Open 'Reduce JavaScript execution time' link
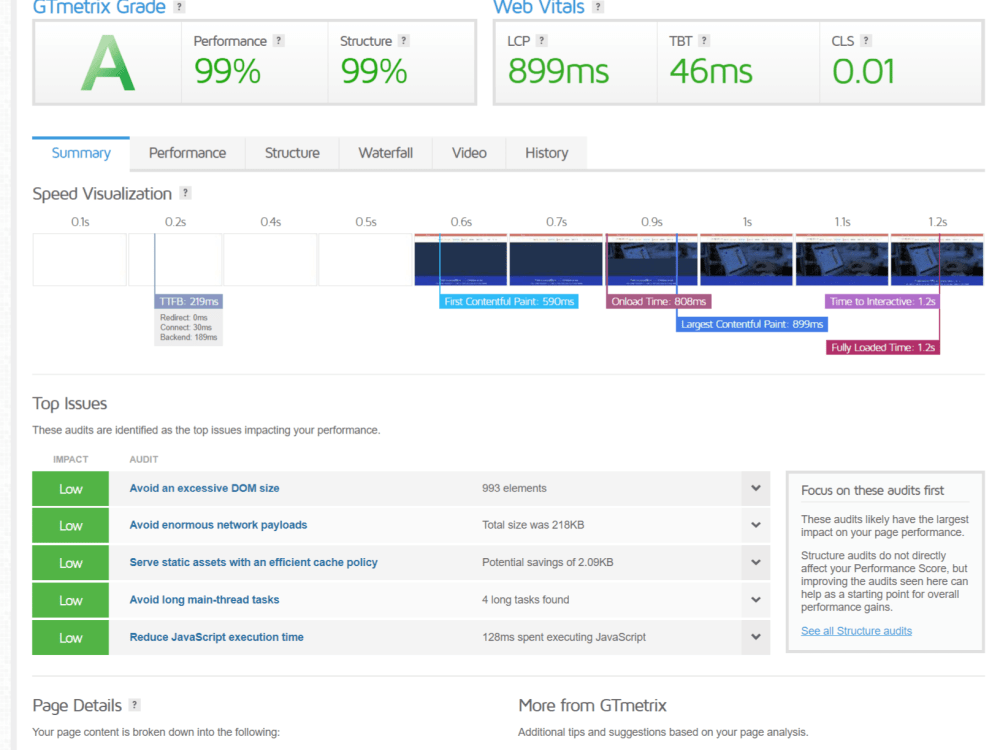 (216, 637)
